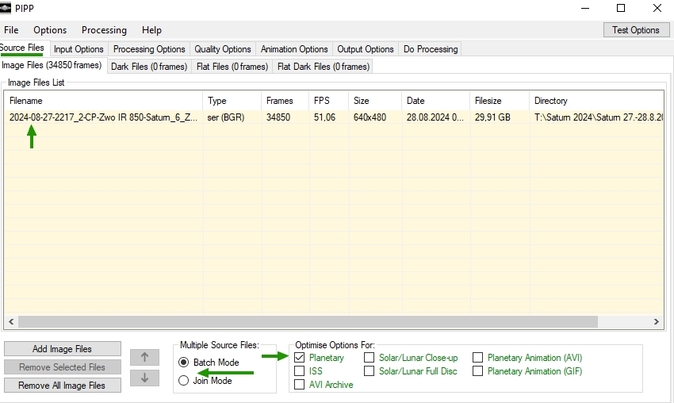Screen dimensions: 674x403
Task: Click the move up arrow button
Action: pos(144,357)
